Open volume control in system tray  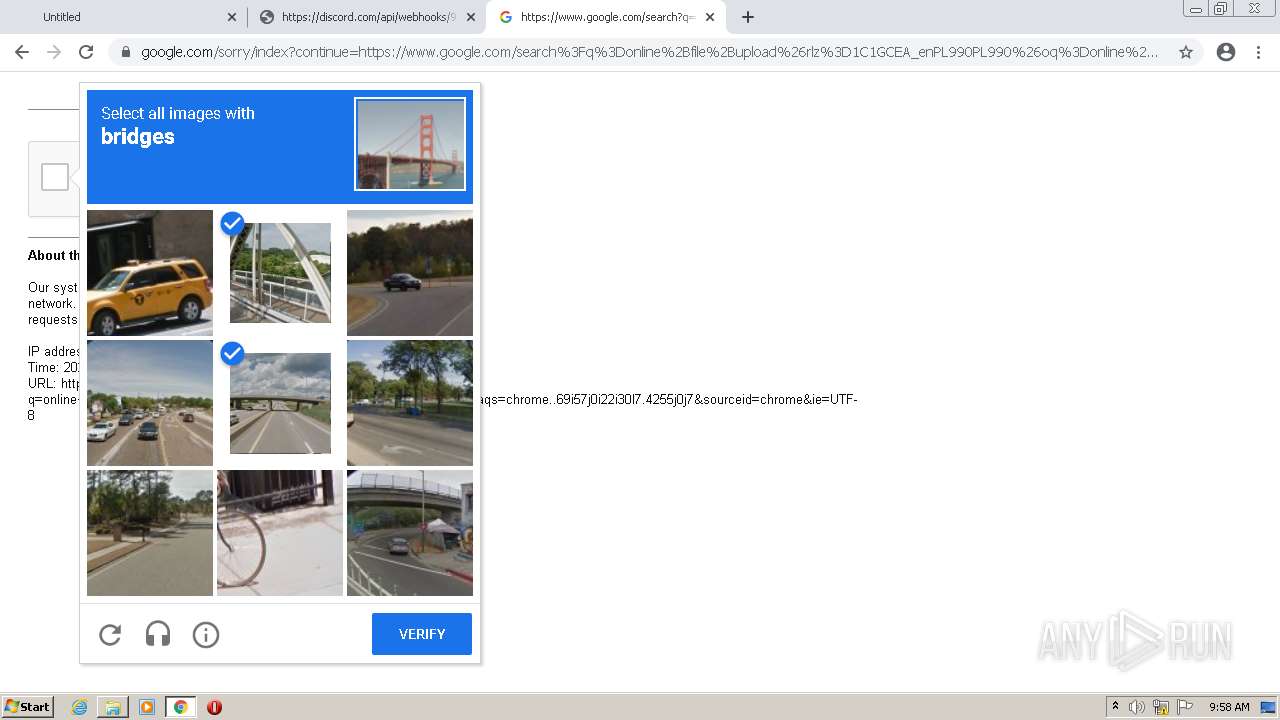[1137, 707]
